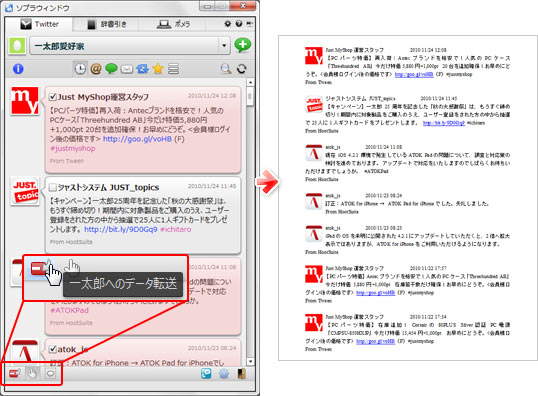Click timestamp 2010/11/24 12:08 in timeline
This screenshot has width=538, height=396.
pos(212,96)
